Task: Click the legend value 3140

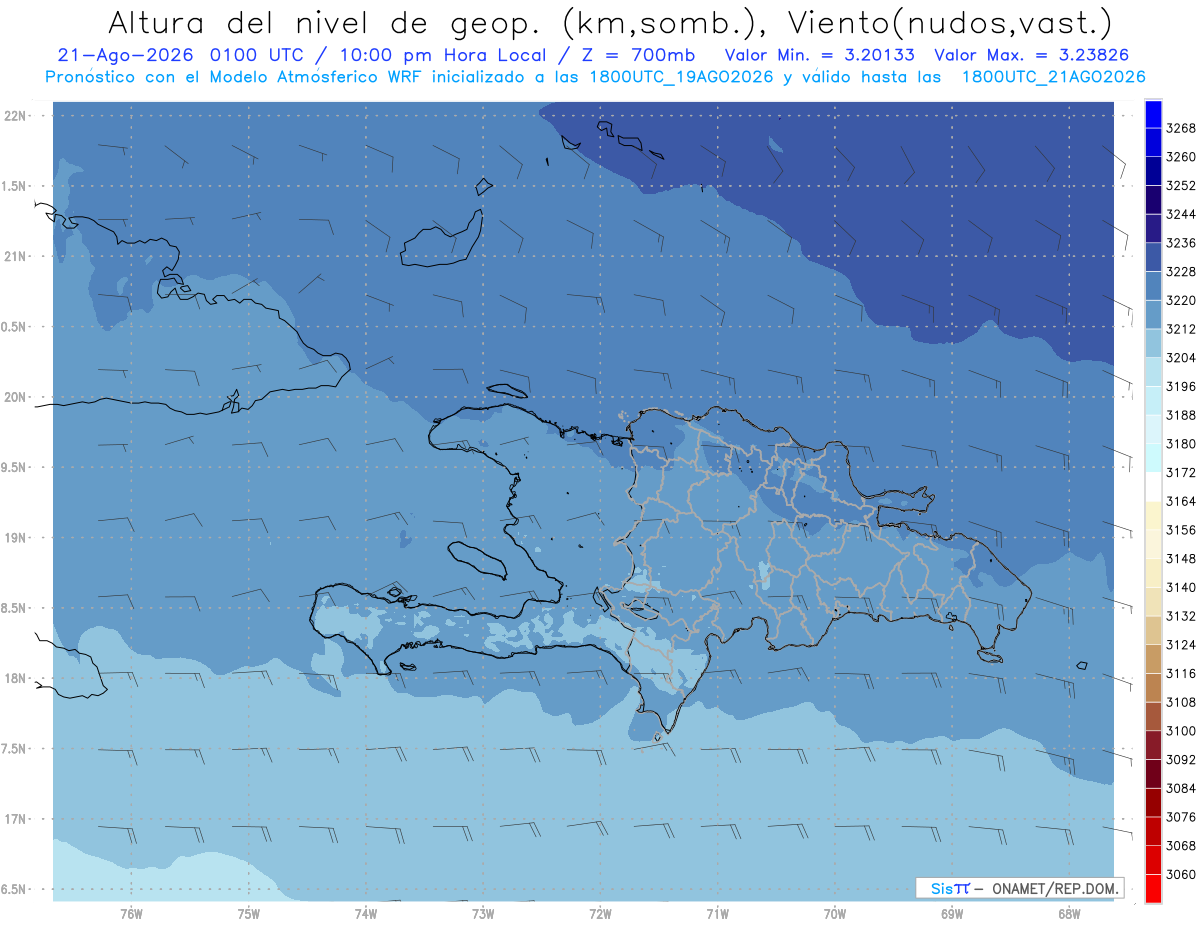Action: 1181,587
